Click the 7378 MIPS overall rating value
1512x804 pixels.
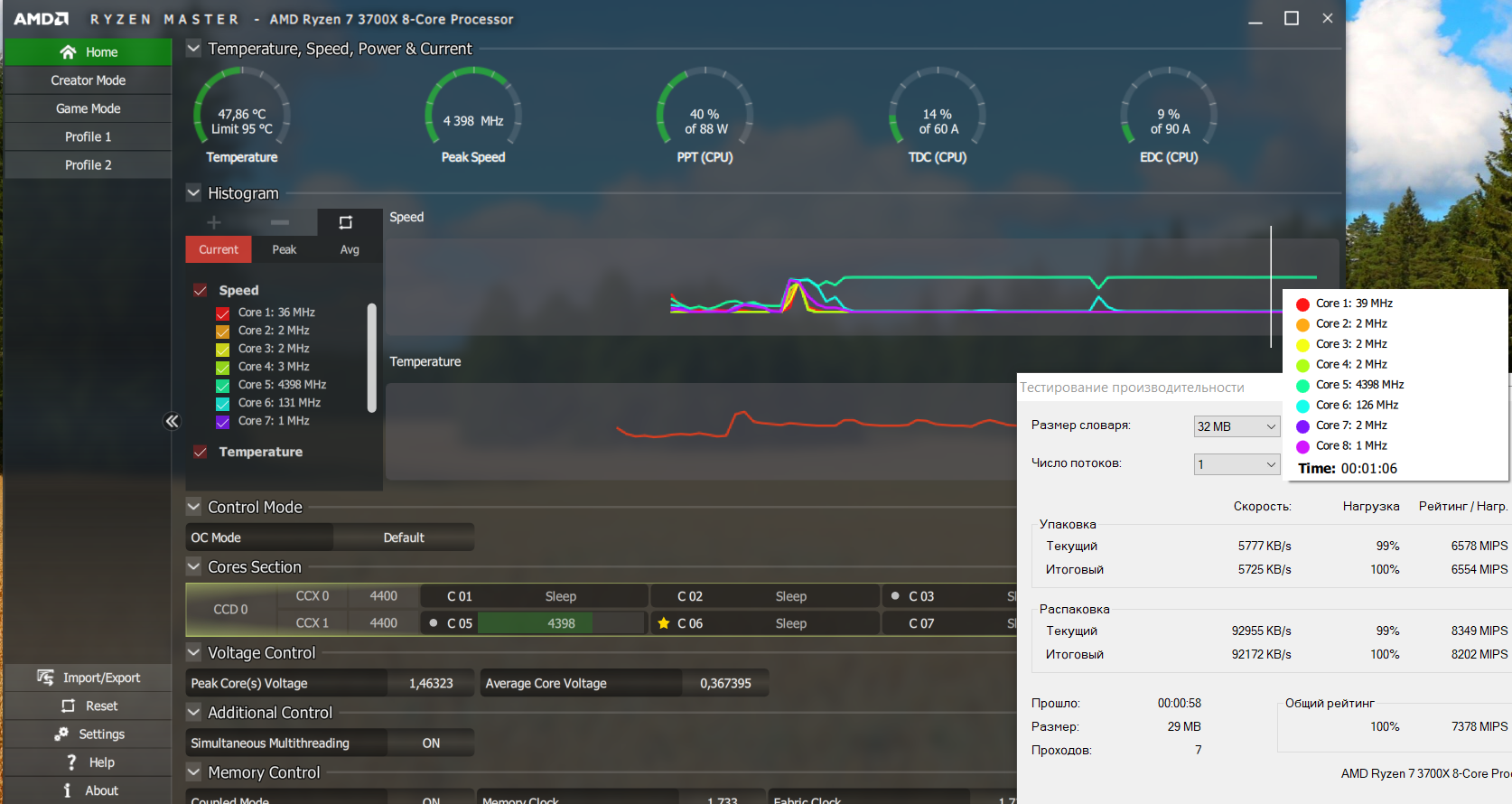pos(1479,726)
